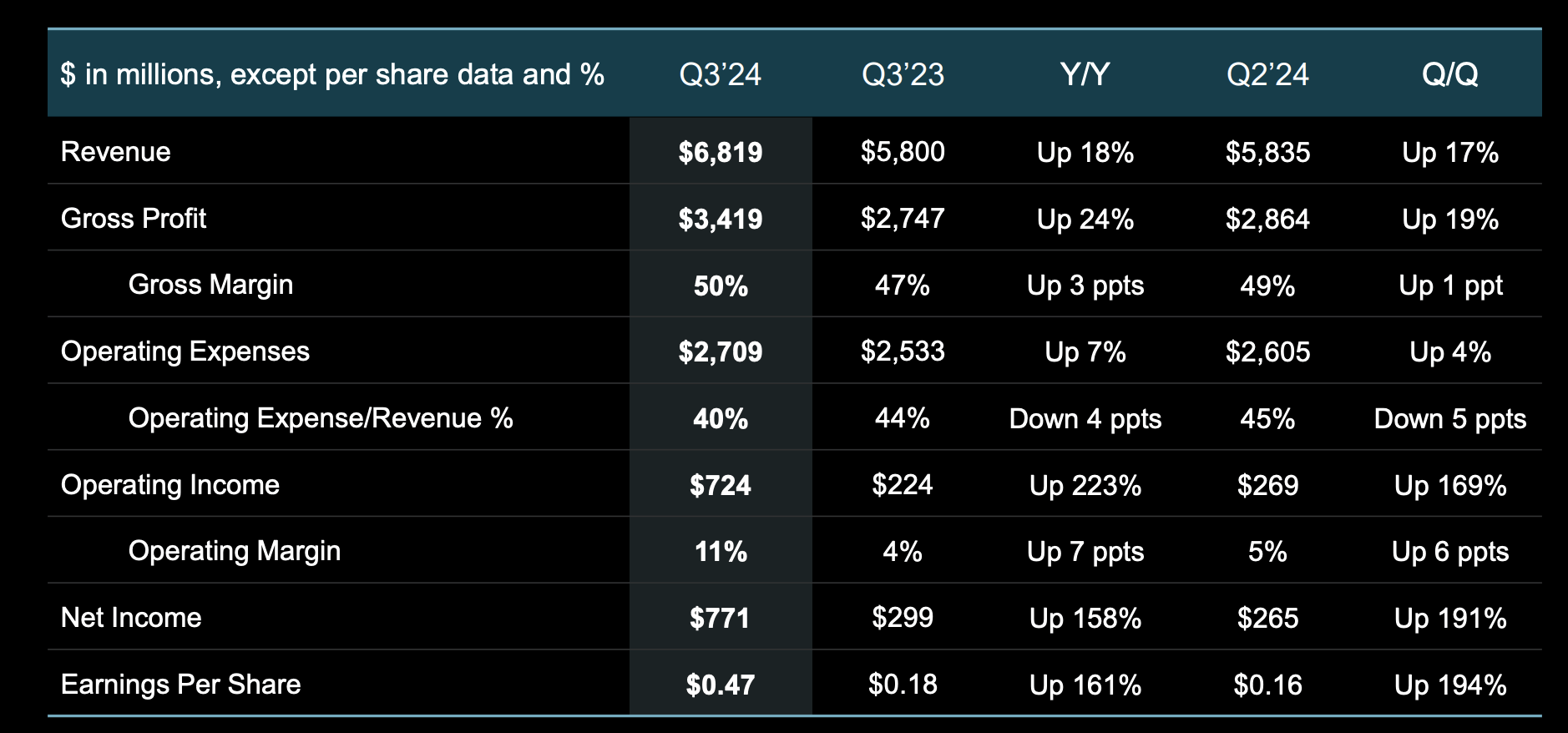Select the table units description header text
1568x733 pixels.
pyautogui.click(x=332, y=74)
